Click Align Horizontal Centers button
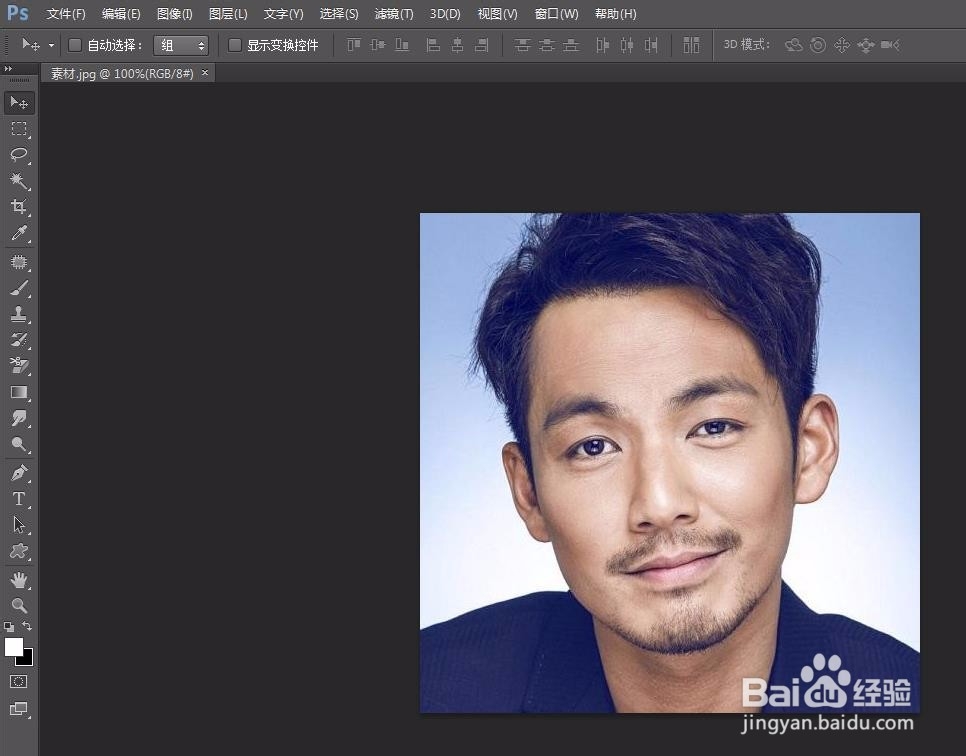966x756 pixels. tap(457, 44)
